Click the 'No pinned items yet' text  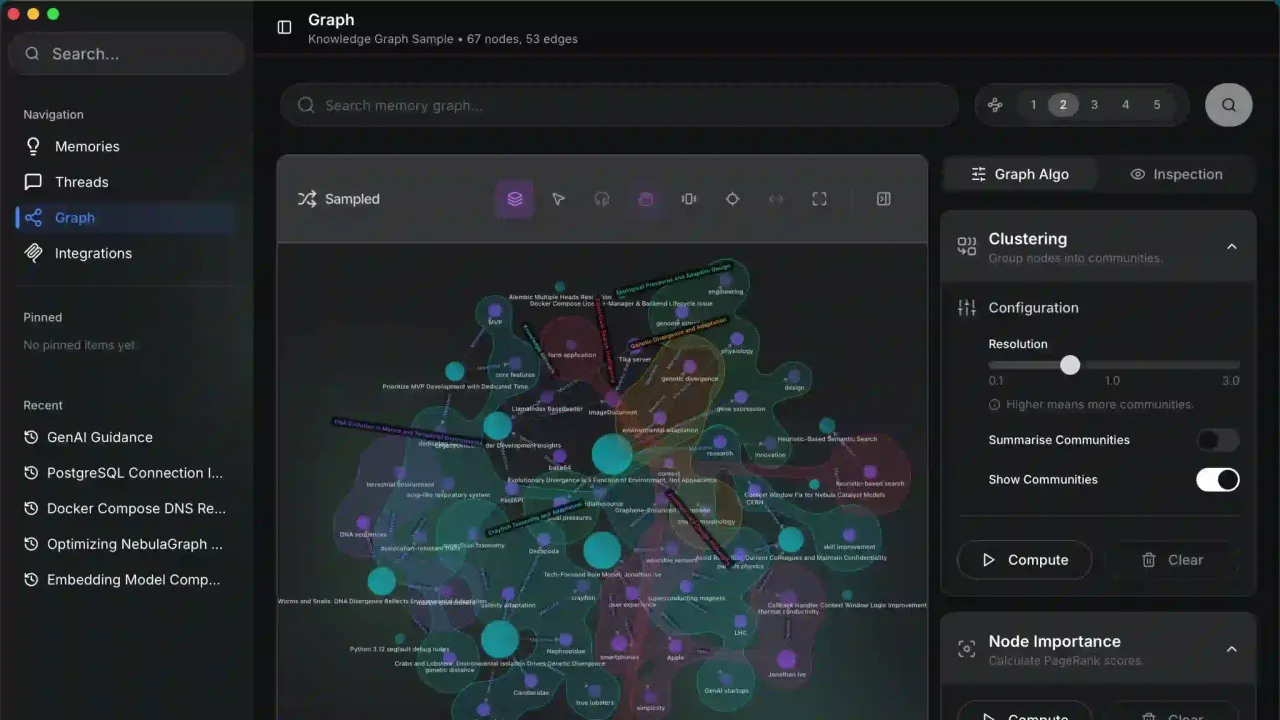click(x=79, y=345)
